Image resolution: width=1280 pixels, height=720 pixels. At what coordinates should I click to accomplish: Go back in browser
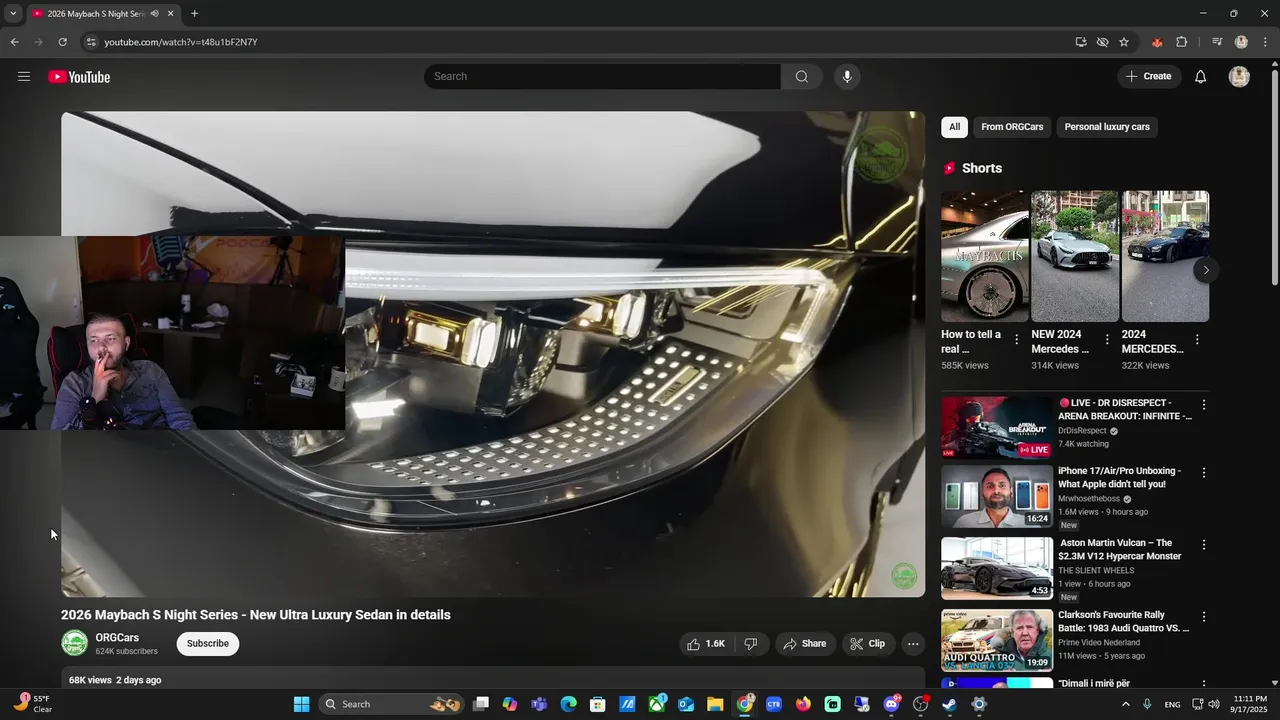[x=14, y=42]
